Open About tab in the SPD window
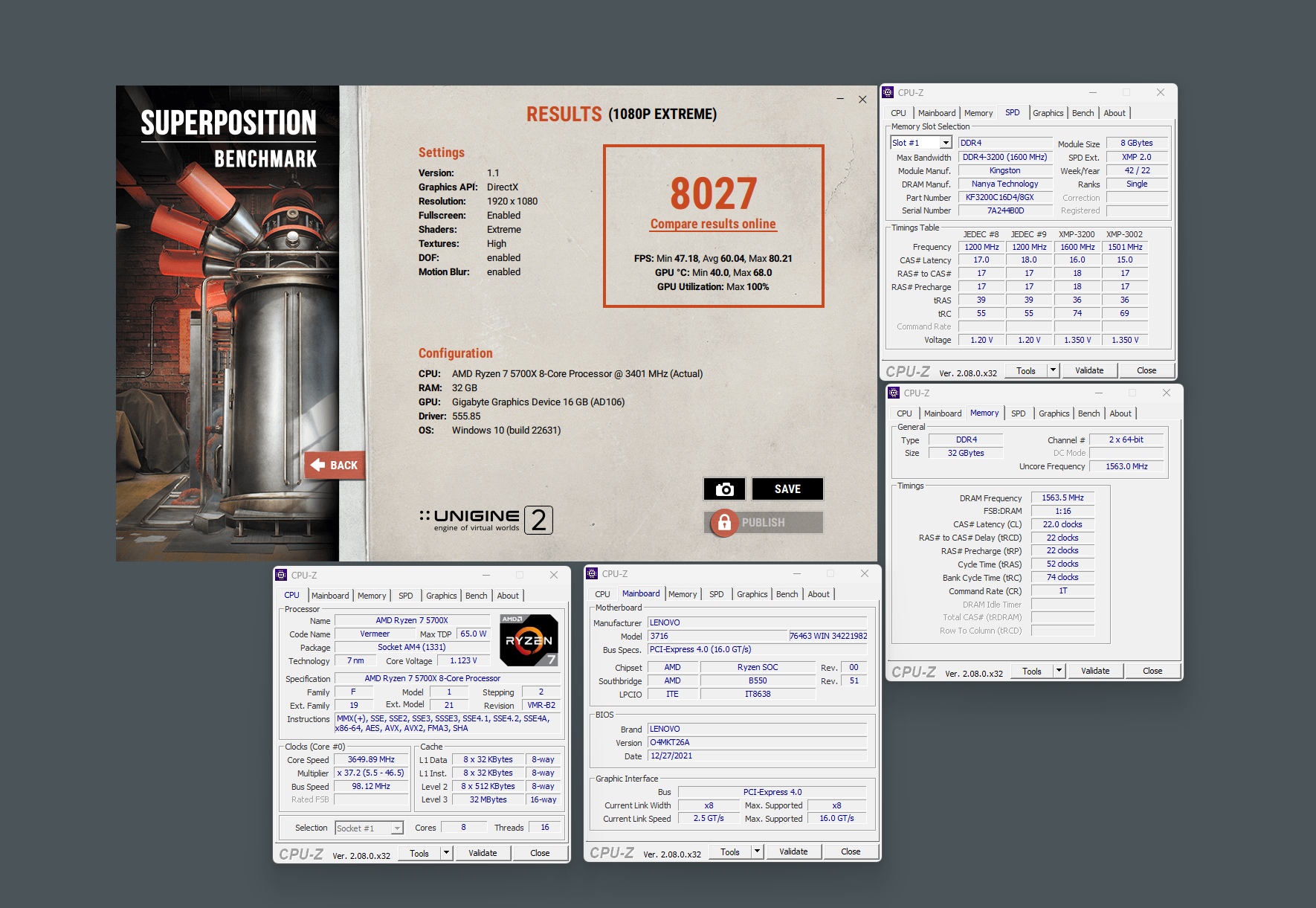1316x908 pixels. pyautogui.click(x=1115, y=113)
